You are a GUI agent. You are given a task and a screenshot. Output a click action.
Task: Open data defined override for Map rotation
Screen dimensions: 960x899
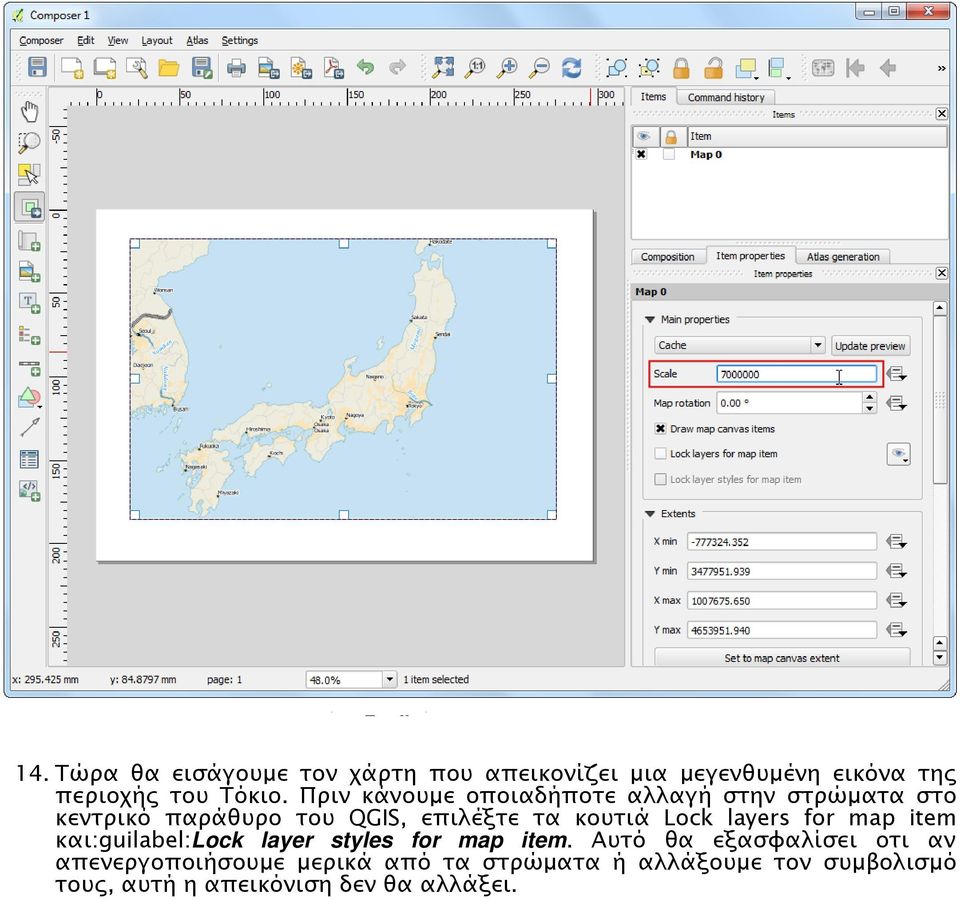[x=897, y=403]
